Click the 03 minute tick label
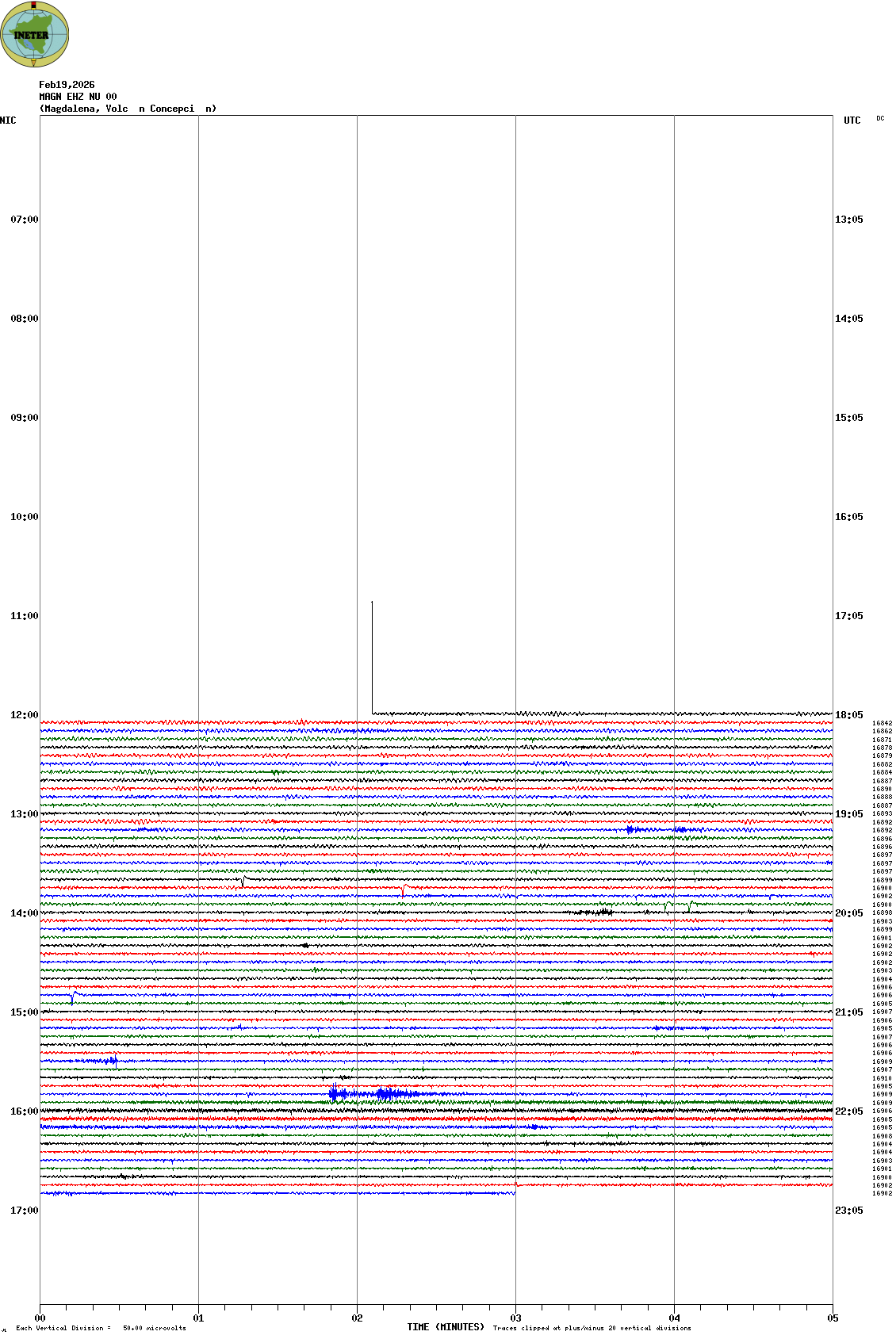The height and width of the screenshot is (1339, 896). tap(515, 1318)
